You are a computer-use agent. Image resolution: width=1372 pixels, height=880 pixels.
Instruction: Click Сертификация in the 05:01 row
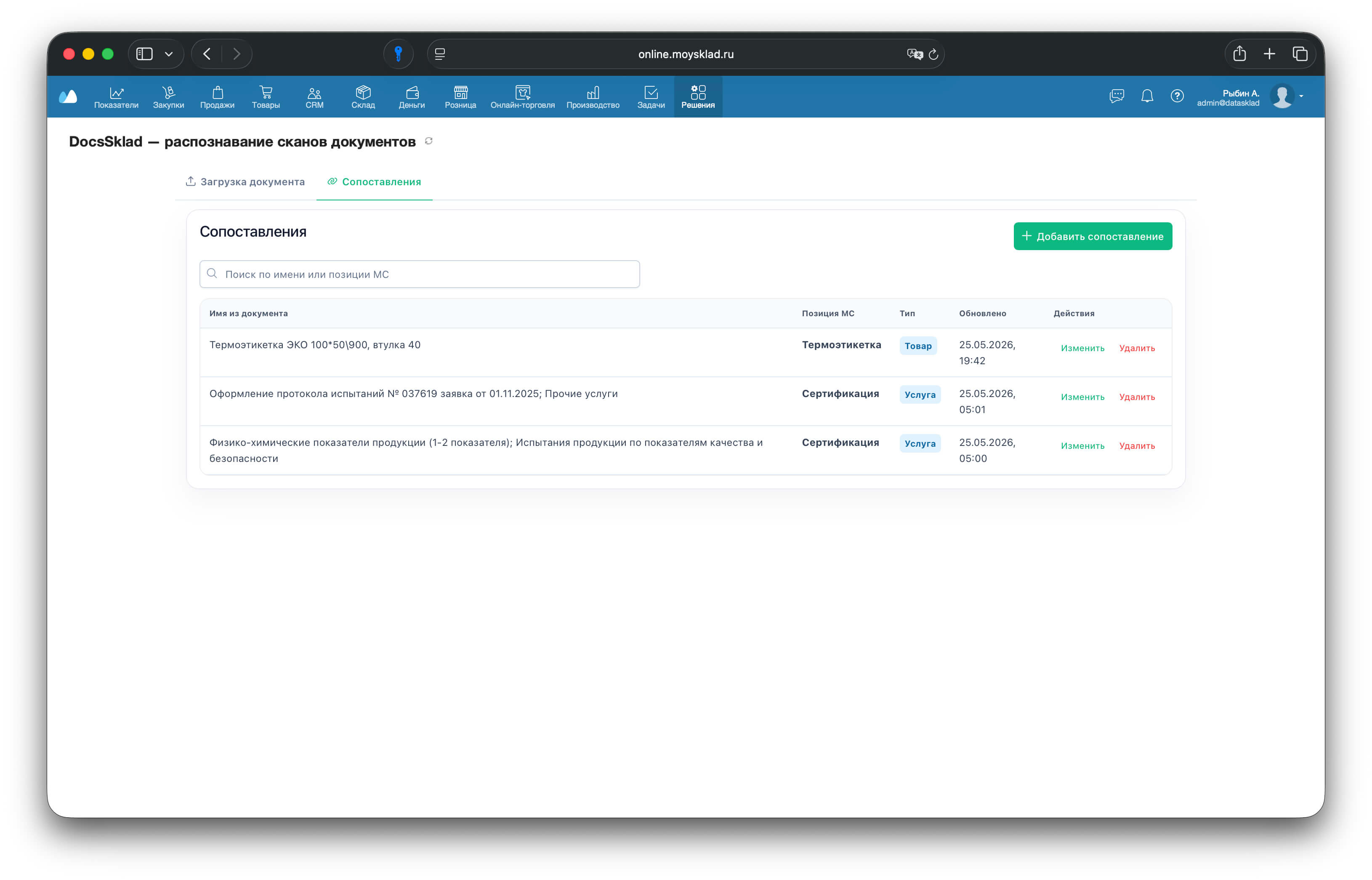[x=840, y=394]
